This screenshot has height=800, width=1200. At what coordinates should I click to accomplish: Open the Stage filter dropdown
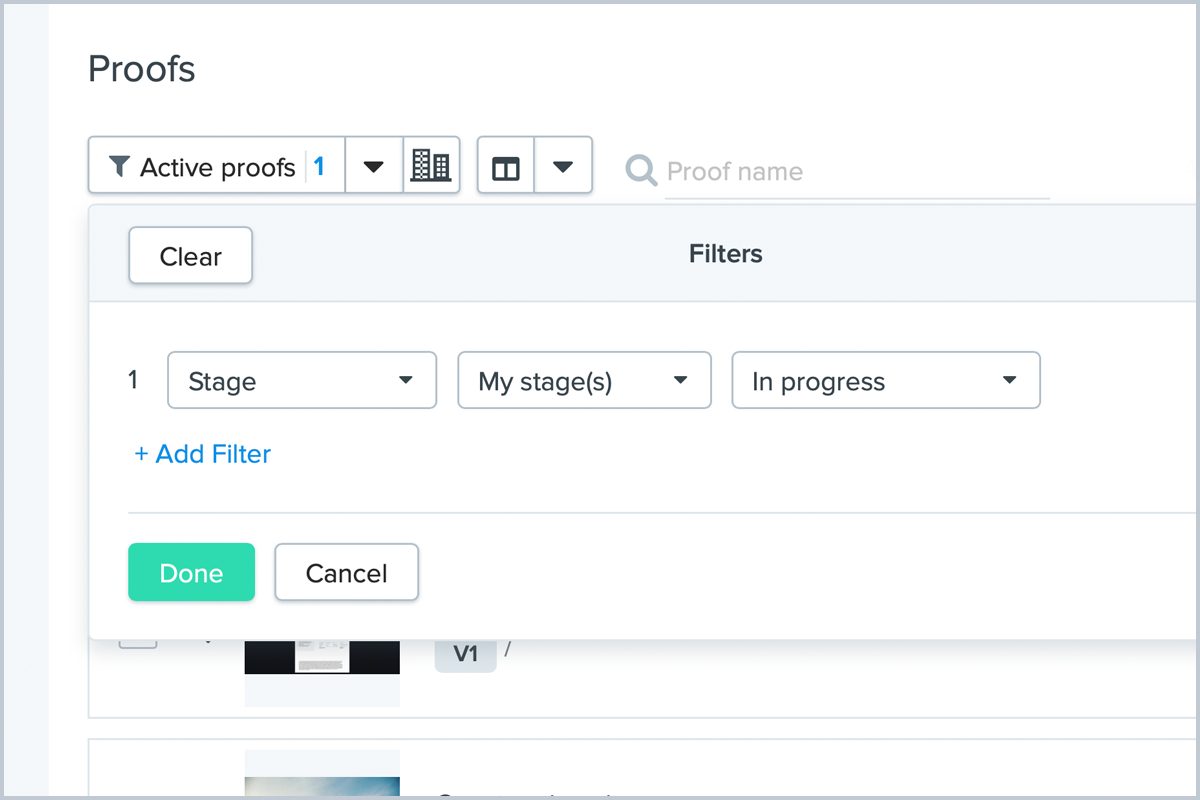302,380
